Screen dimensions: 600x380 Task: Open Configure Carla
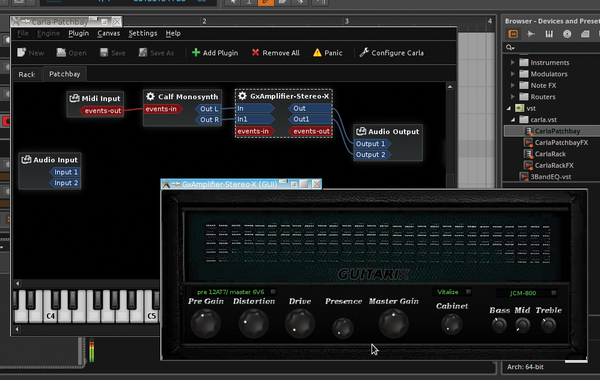tap(391, 53)
